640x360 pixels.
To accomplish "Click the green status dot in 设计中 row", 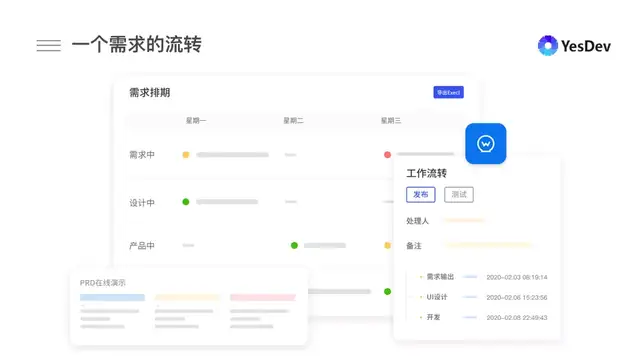I will pos(186,202).
